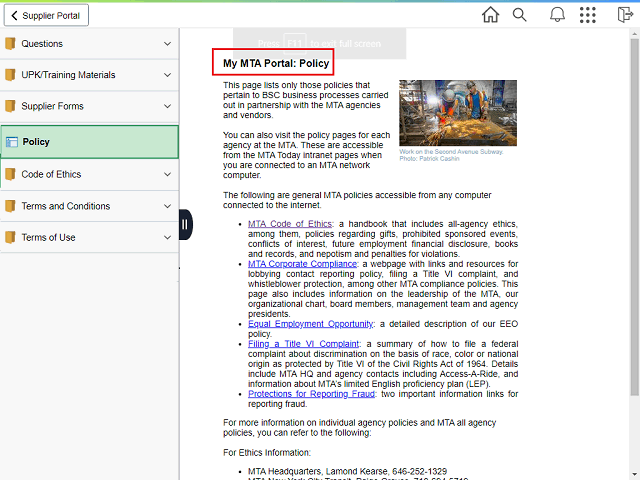This screenshot has width=640, height=480.
Task: Click the MTA Headquarters, Lamond Kearse contact line
Action: (x=347, y=471)
